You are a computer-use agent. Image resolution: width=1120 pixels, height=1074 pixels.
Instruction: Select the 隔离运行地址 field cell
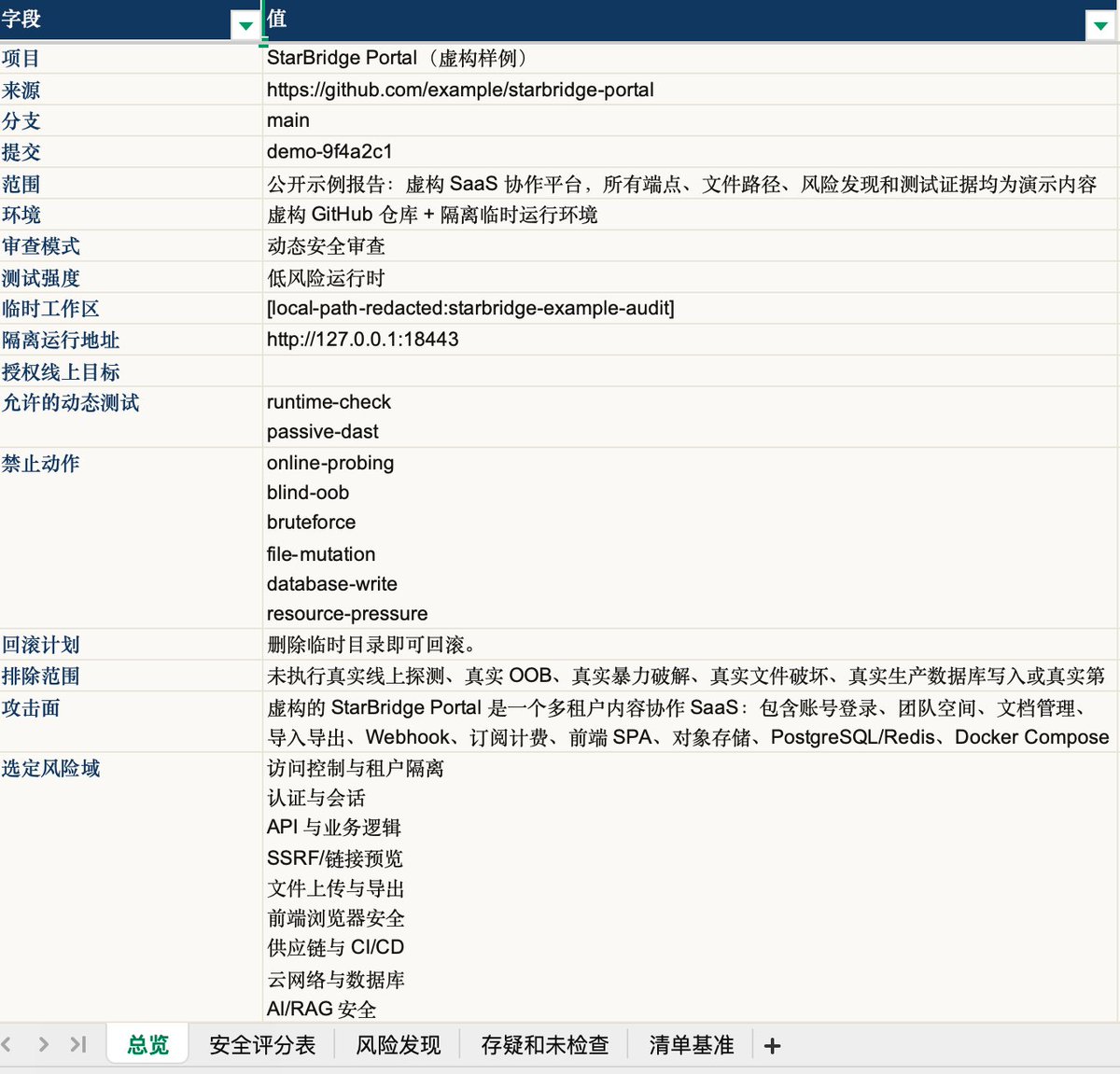(131, 340)
